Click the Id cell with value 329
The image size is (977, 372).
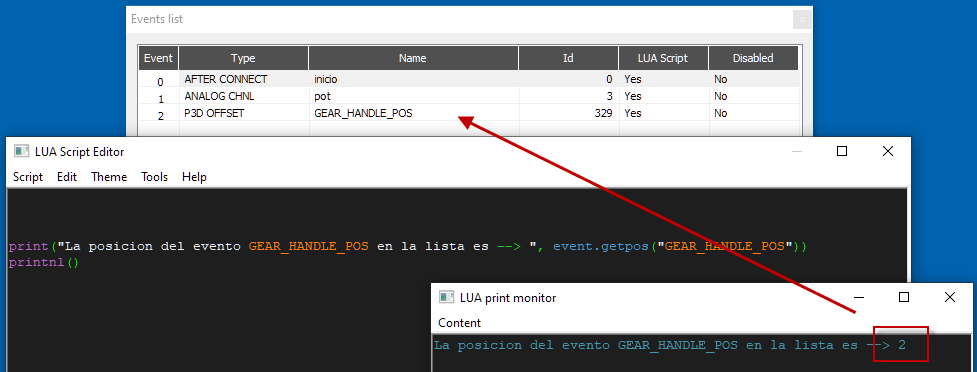[x=569, y=113]
